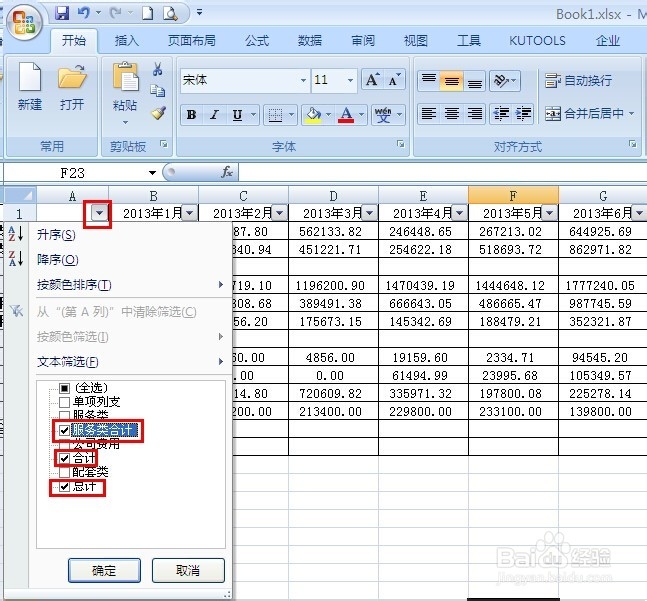Image resolution: width=647 pixels, height=601 pixels.
Task: Click the 粘贴 paste icon
Action: point(125,76)
